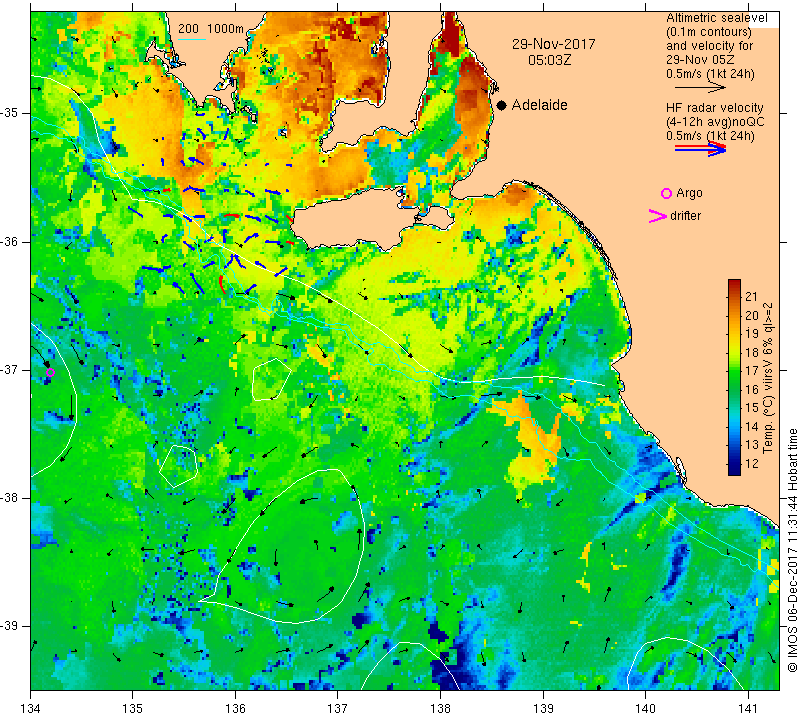Viewport: 800px width, 720px height.
Task: Click the '200 1000m' bathymetry legend text
Action: pyautogui.click(x=211, y=29)
